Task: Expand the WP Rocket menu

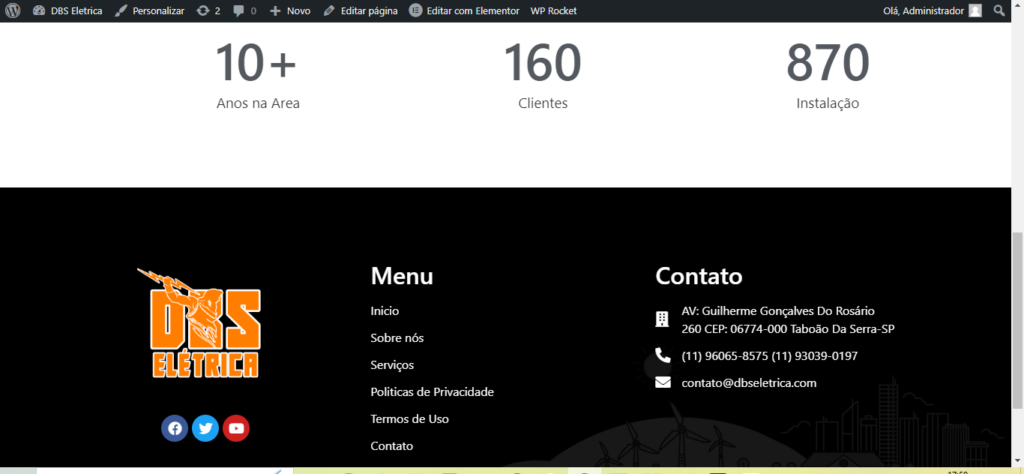Action: [553, 11]
